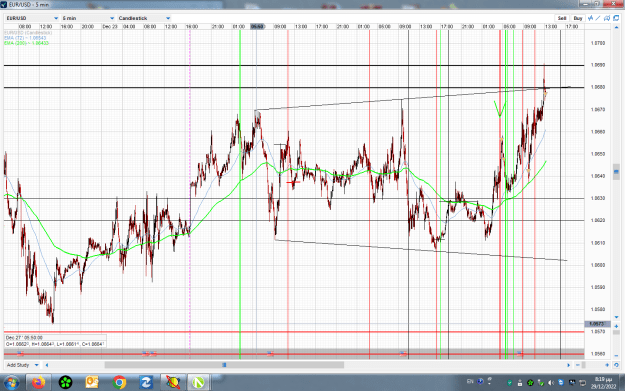Click the price axis scrollbar thumb
625x391 pixels.
tap(616, 172)
